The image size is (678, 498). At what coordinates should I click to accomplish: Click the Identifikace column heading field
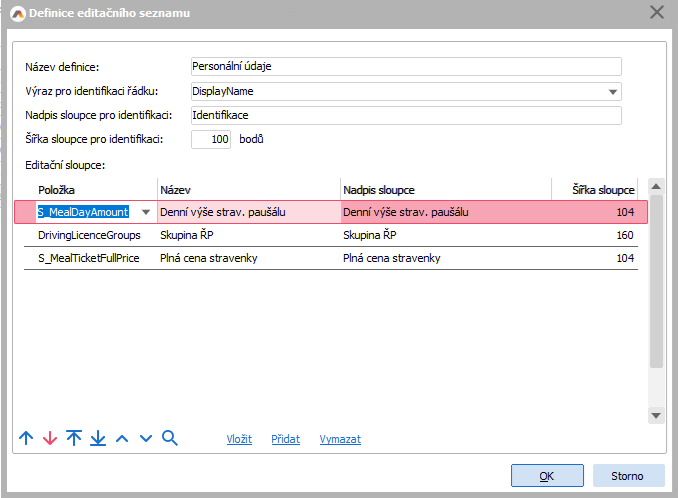tap(405, 115)
